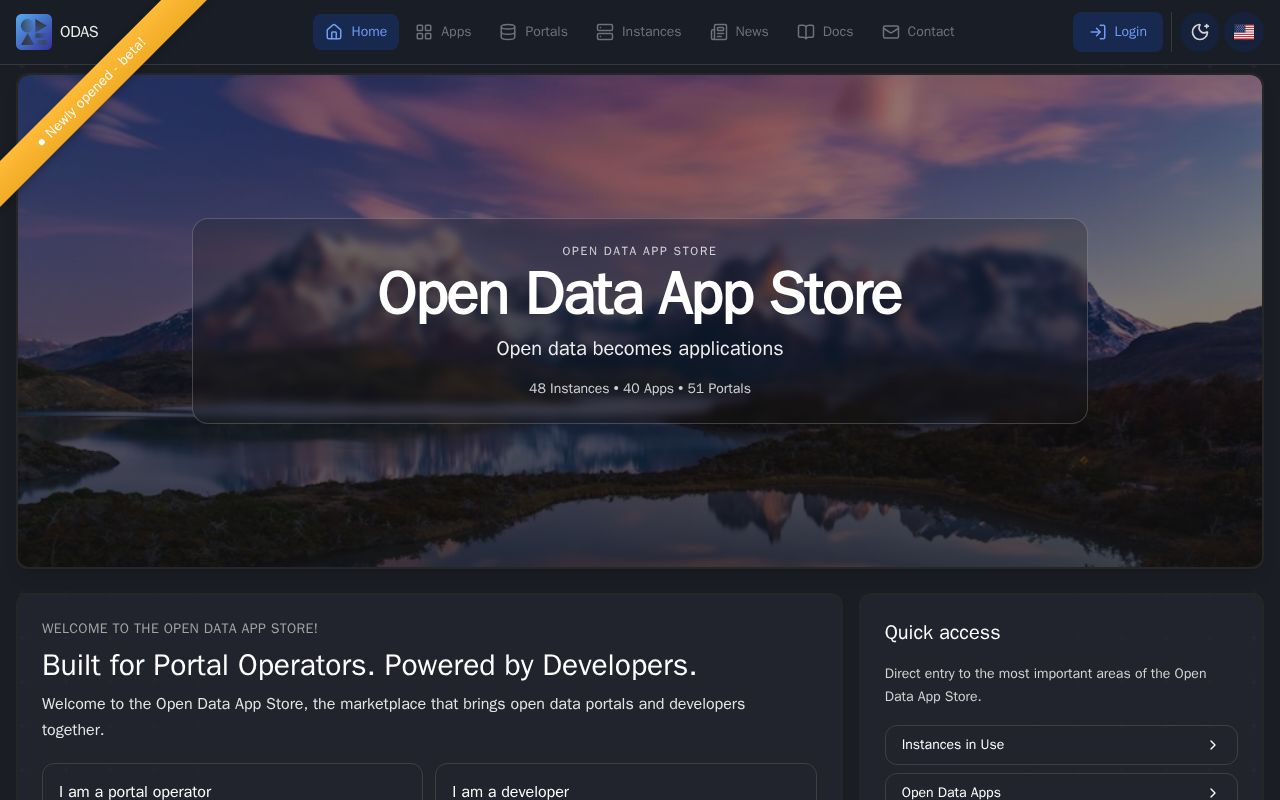
Task: Open the News section
Action: pos(739,32)
